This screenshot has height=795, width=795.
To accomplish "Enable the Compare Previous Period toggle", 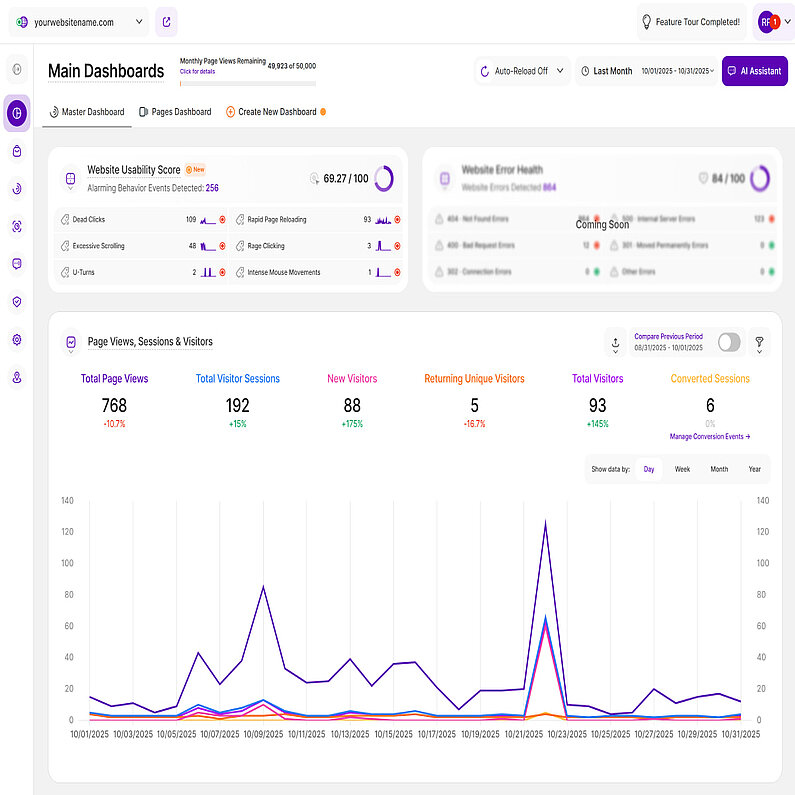I will (729, 342).
